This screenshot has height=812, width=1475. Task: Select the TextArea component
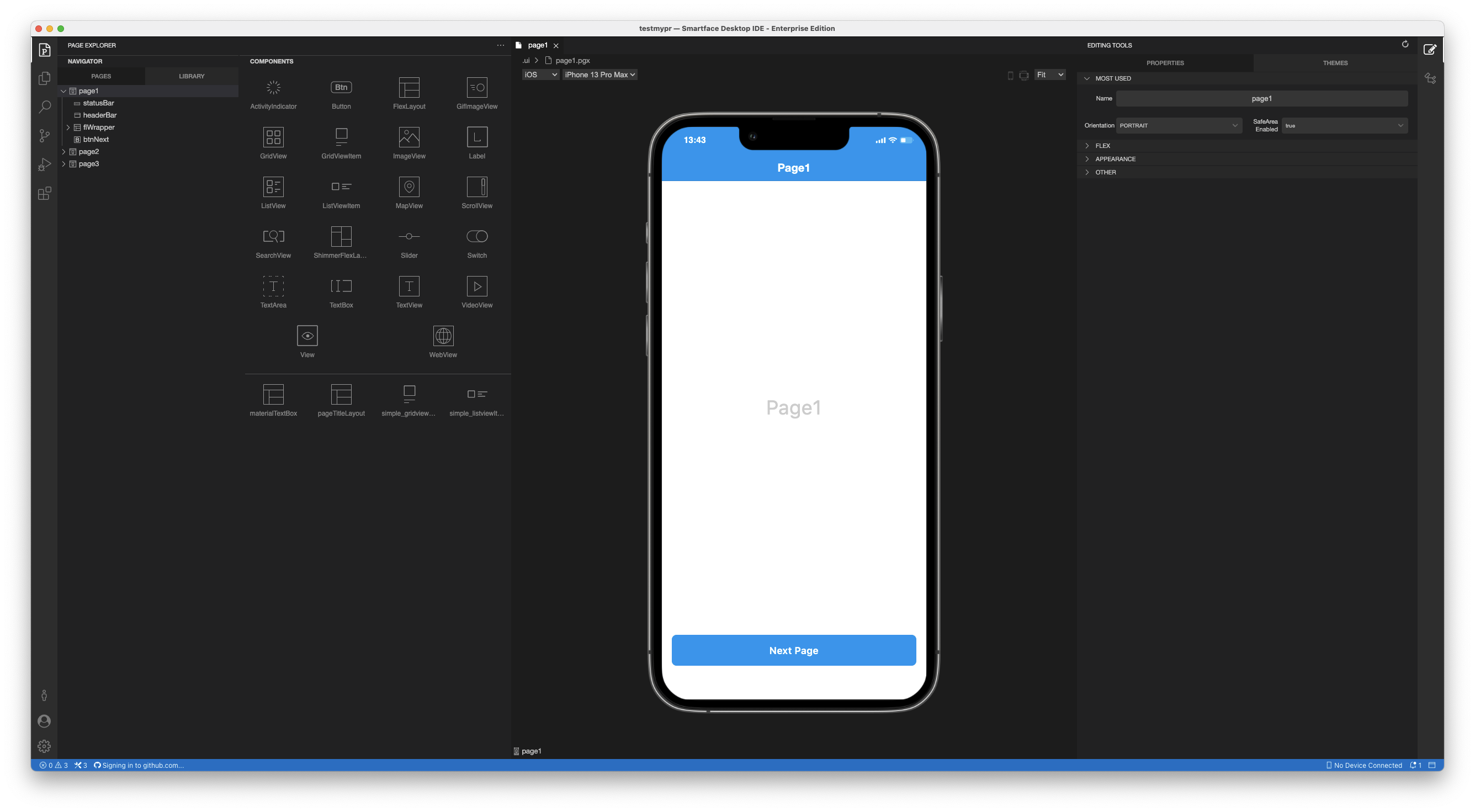click(x=273, y=293)
